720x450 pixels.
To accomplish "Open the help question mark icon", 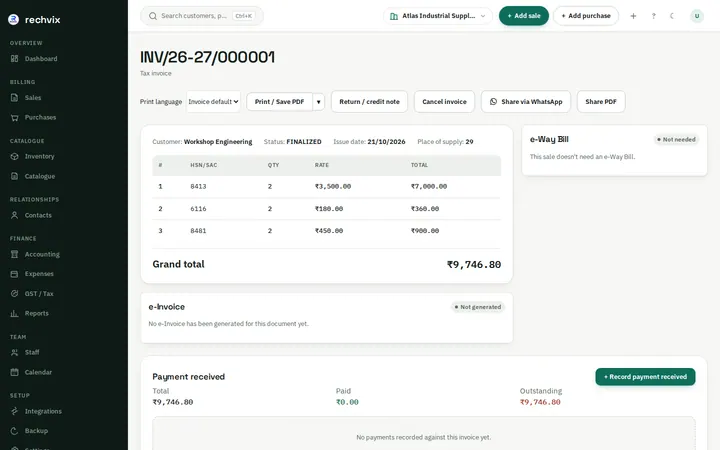I will click(653, 16).
